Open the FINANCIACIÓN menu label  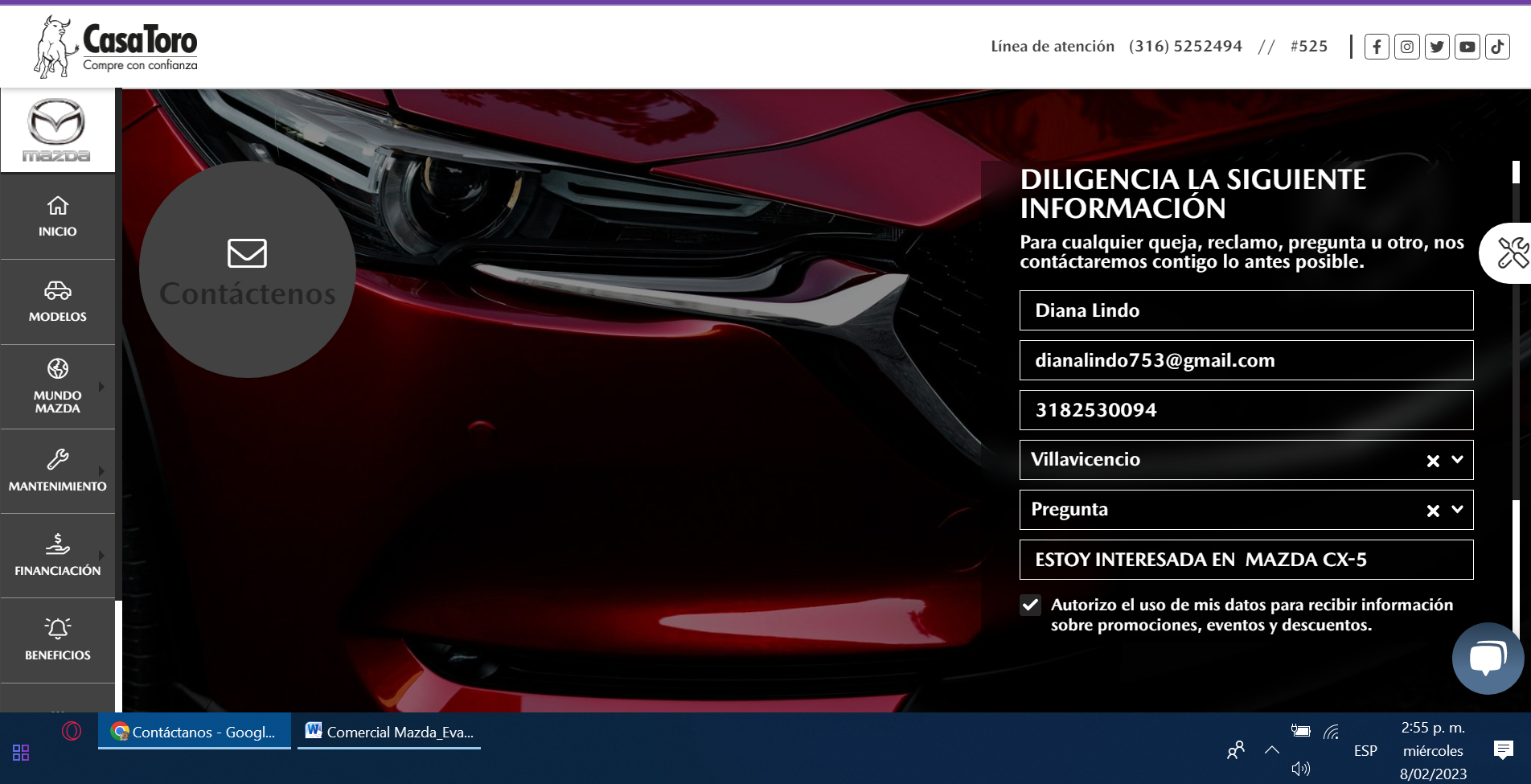pyautogui.click(x=58, y=570)
